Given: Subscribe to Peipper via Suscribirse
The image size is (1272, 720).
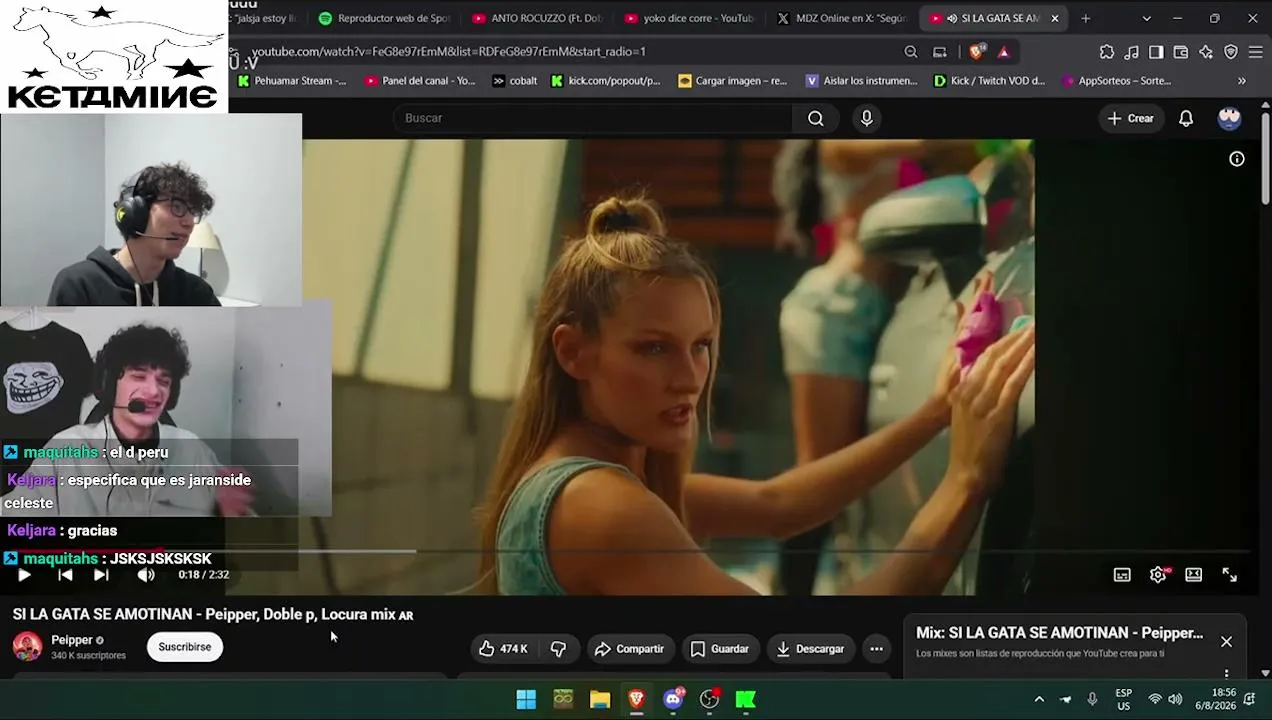Looking at the screenshot, I should click(185, 647).
